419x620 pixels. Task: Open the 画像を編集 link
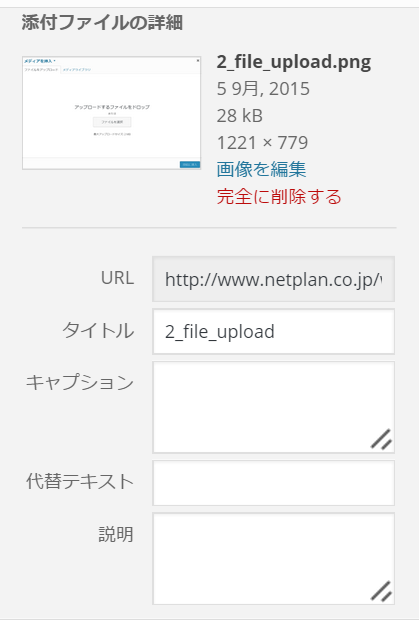[x=261, y=170]
